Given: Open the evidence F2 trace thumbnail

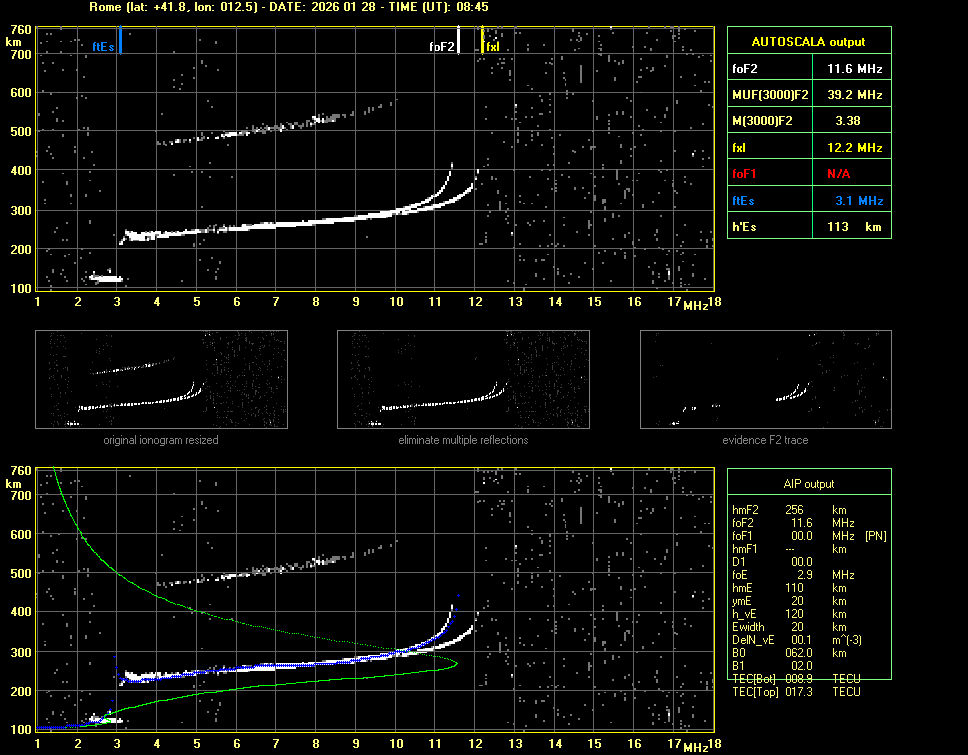Looking at the screenshot, I should point(765,379).
